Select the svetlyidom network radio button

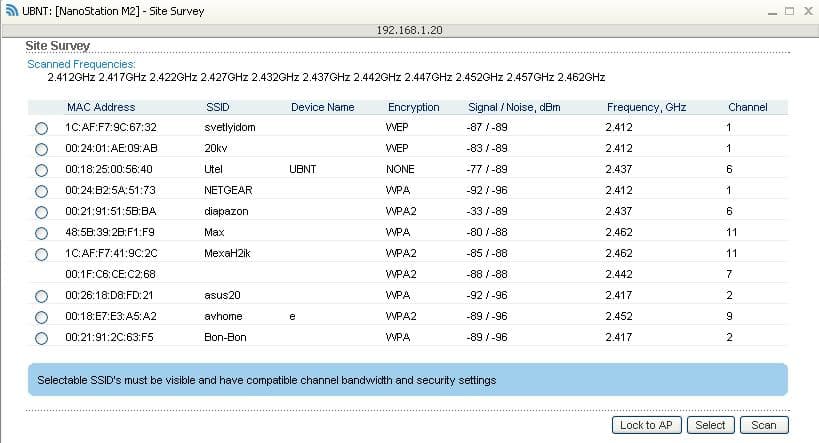tap(41, 129)
